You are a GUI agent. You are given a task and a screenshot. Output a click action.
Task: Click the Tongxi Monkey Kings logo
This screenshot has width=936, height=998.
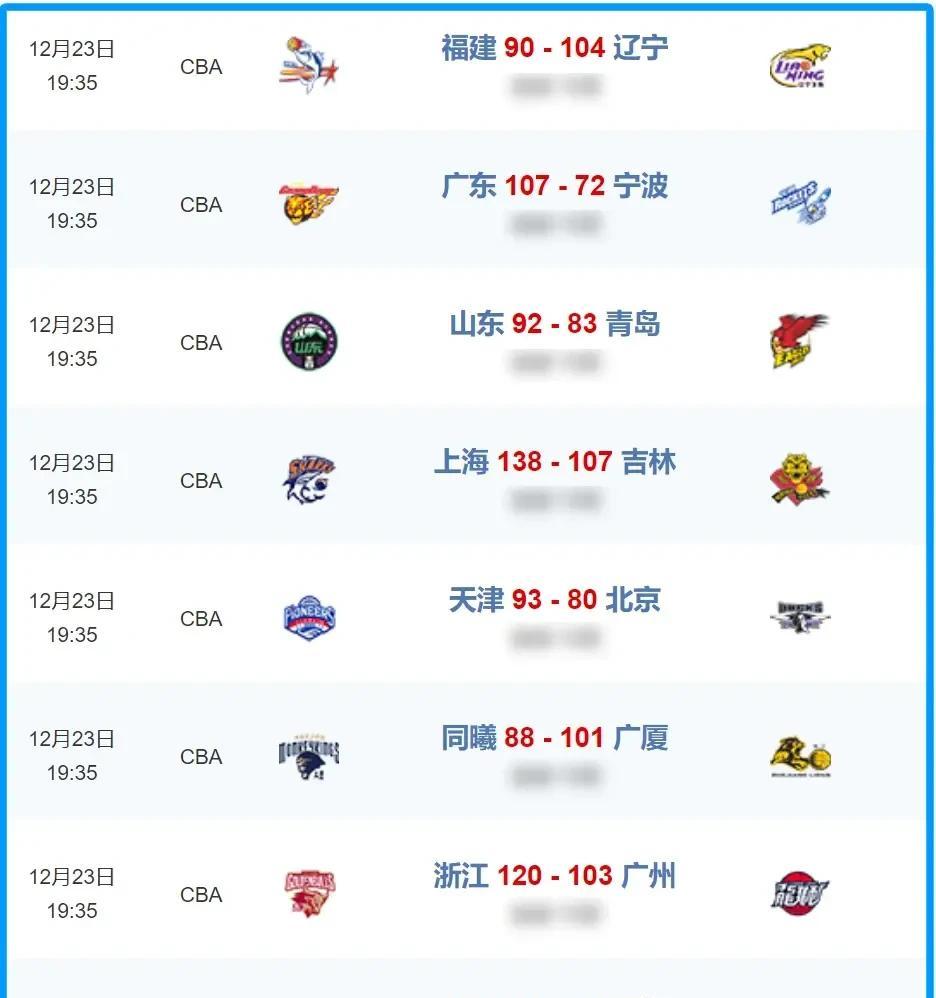coord(308,756)
